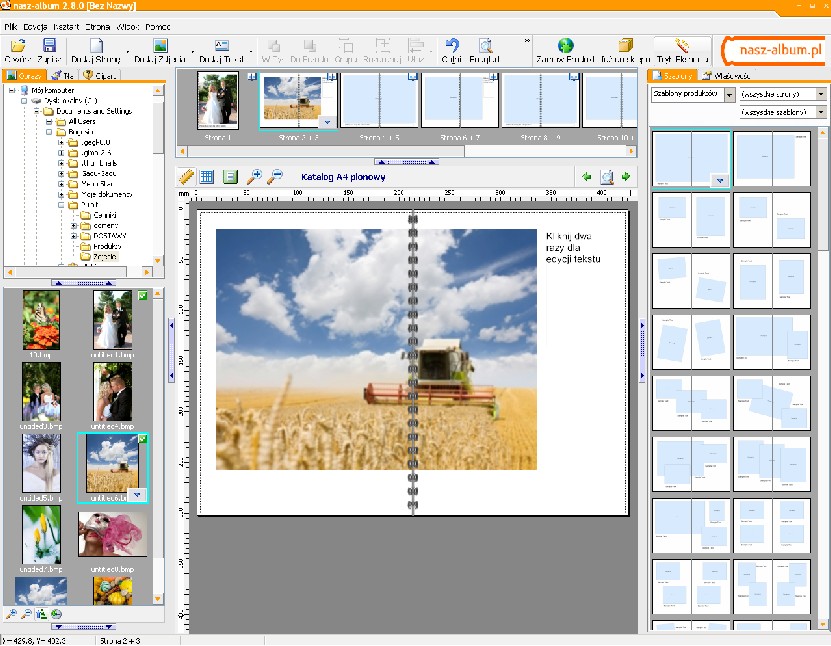Select the Strona 1 wedding page thumbnail
Screen dimensions: 831x646
pyautogui.click(x=218, y=101)
